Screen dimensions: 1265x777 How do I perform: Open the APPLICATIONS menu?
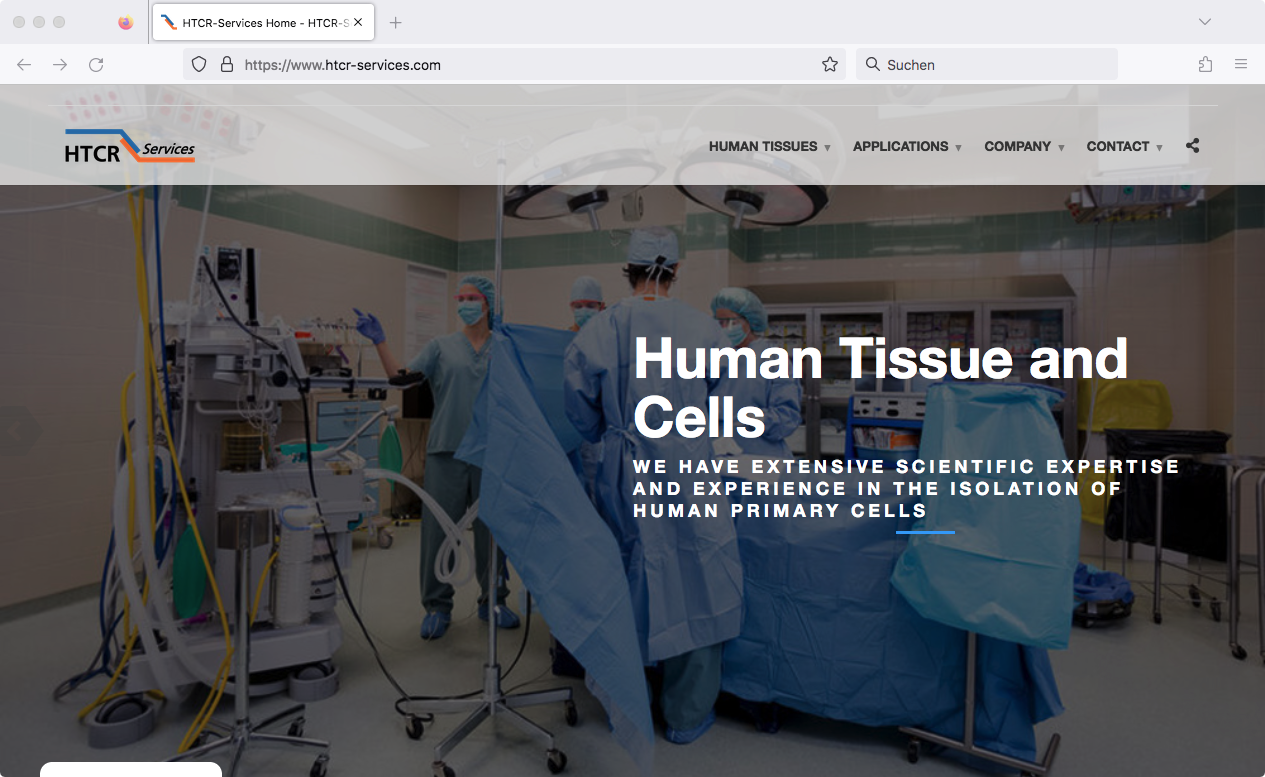[900, 146]
